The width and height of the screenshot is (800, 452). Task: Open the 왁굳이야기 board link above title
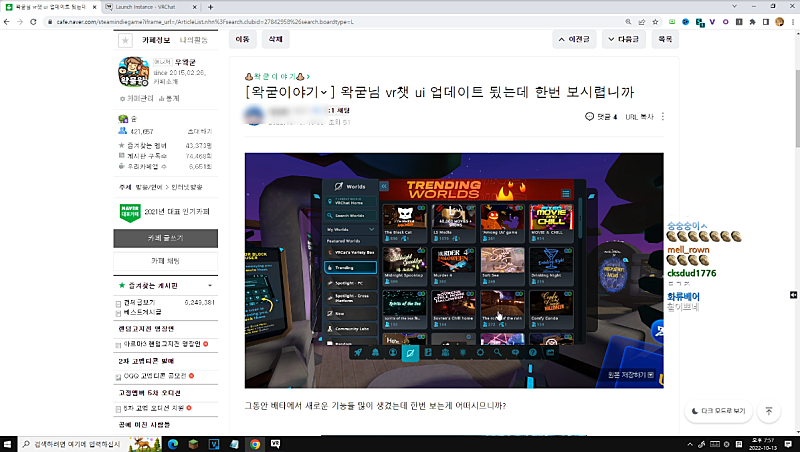click(x=278, y=77)
